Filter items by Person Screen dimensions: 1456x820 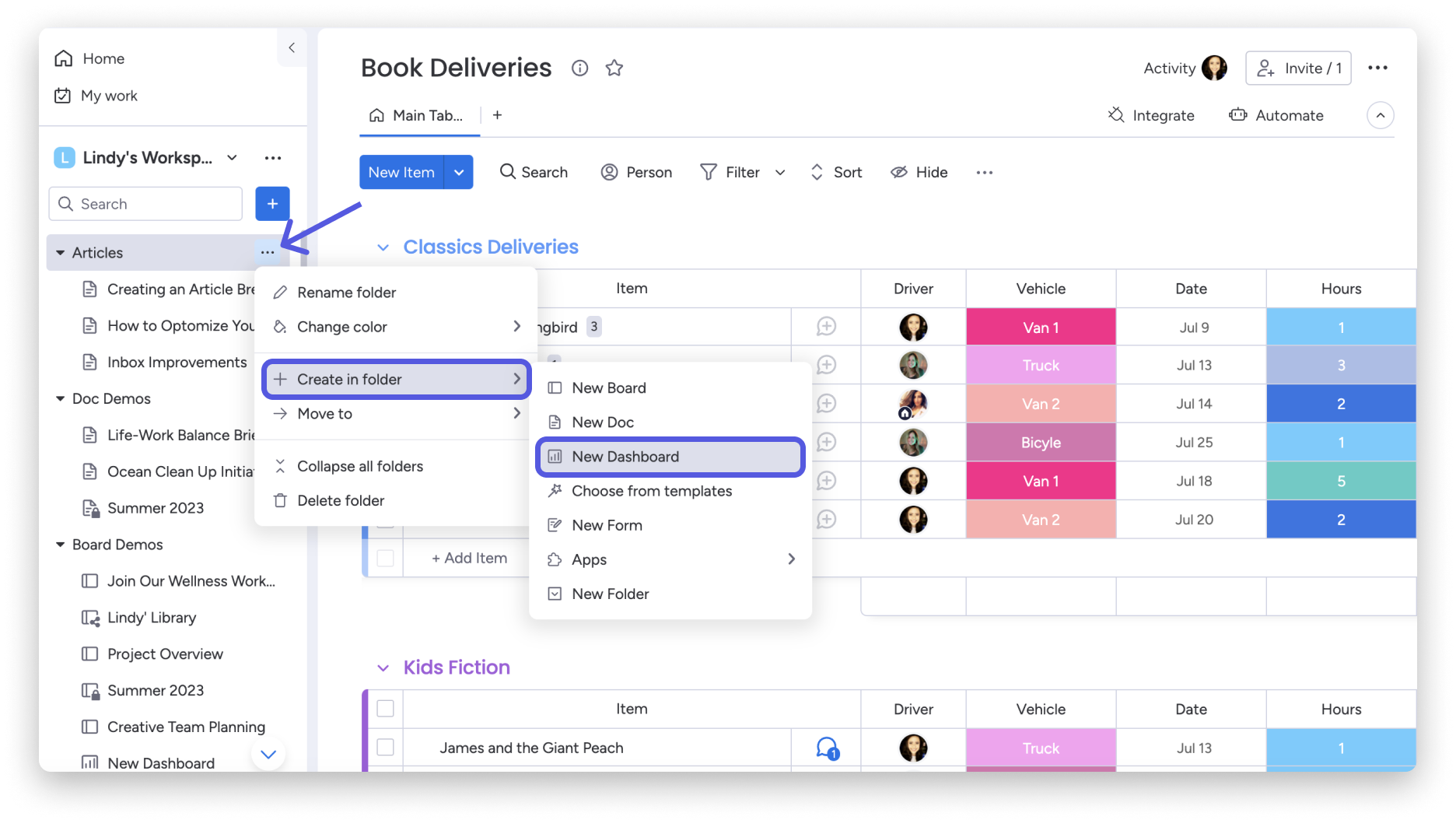point(636,172)
